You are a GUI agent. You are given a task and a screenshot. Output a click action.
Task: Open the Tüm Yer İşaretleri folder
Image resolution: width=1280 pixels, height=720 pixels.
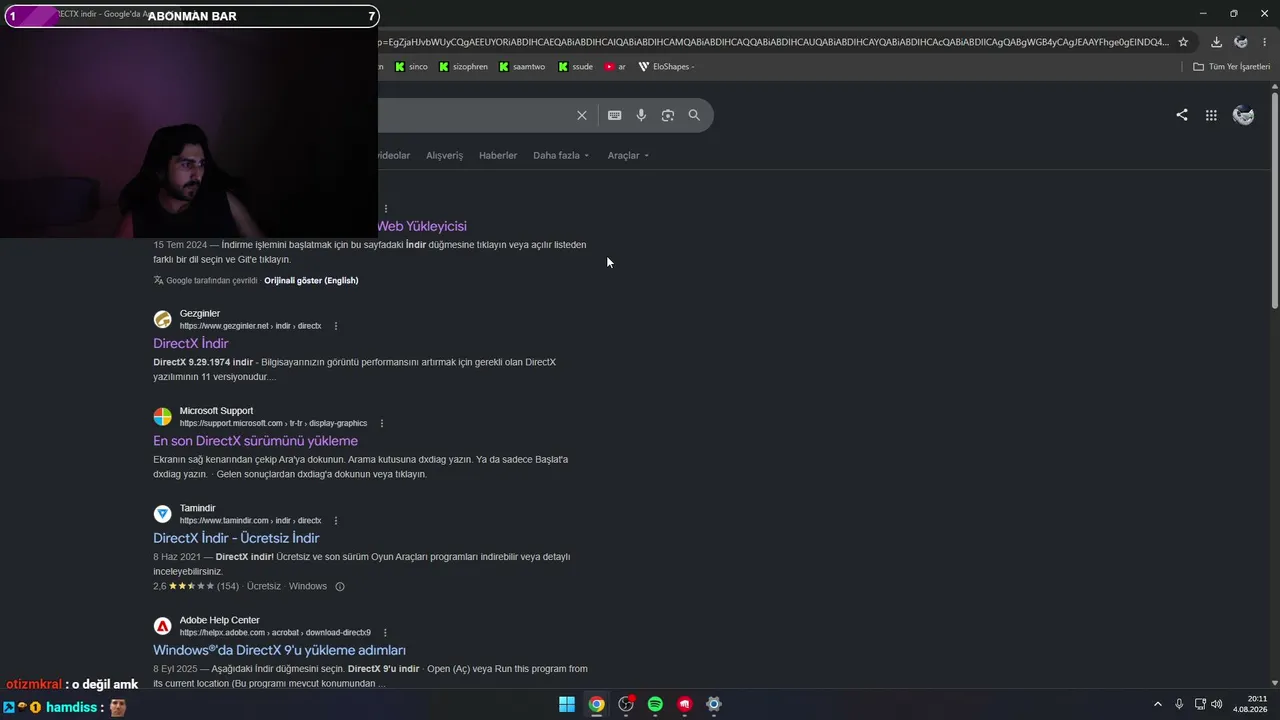coord(1231,67)
